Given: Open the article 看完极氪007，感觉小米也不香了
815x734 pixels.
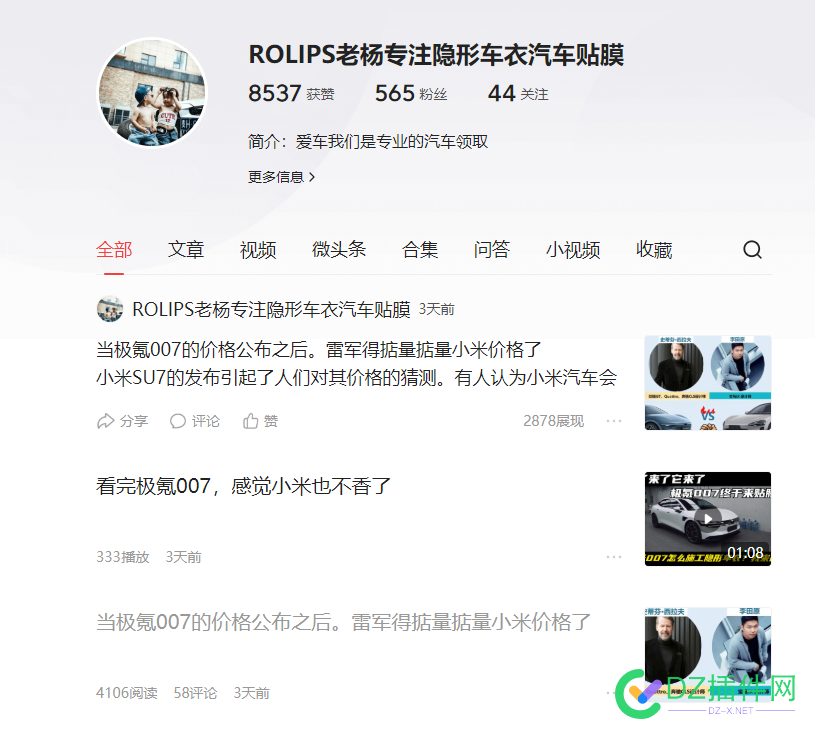Looking at the screenshot, I should pyautogui.click(x=242, y=485).
